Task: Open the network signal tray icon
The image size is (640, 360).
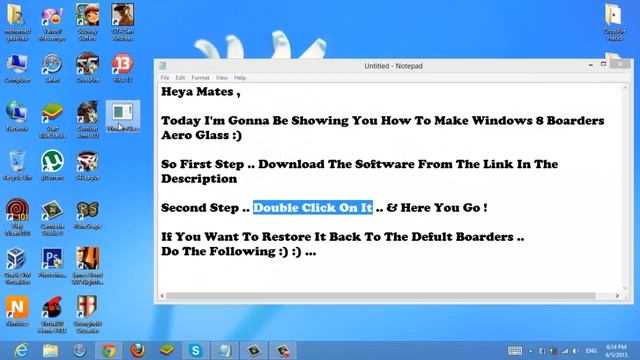Action: [564, 351]
